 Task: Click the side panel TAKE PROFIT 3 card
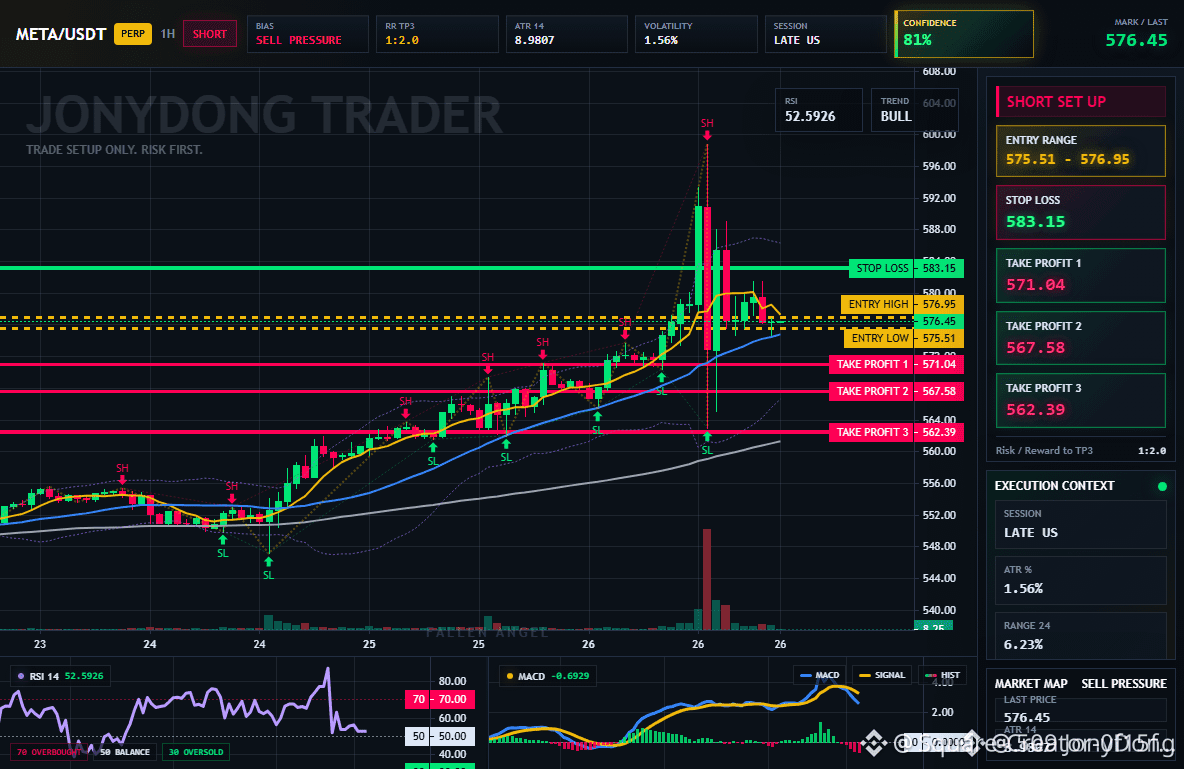[1081, 400]
